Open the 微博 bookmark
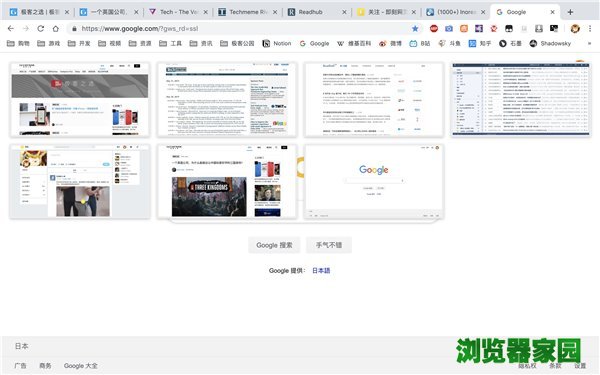Screen dimensions: 600x375 tap(390, 44)
